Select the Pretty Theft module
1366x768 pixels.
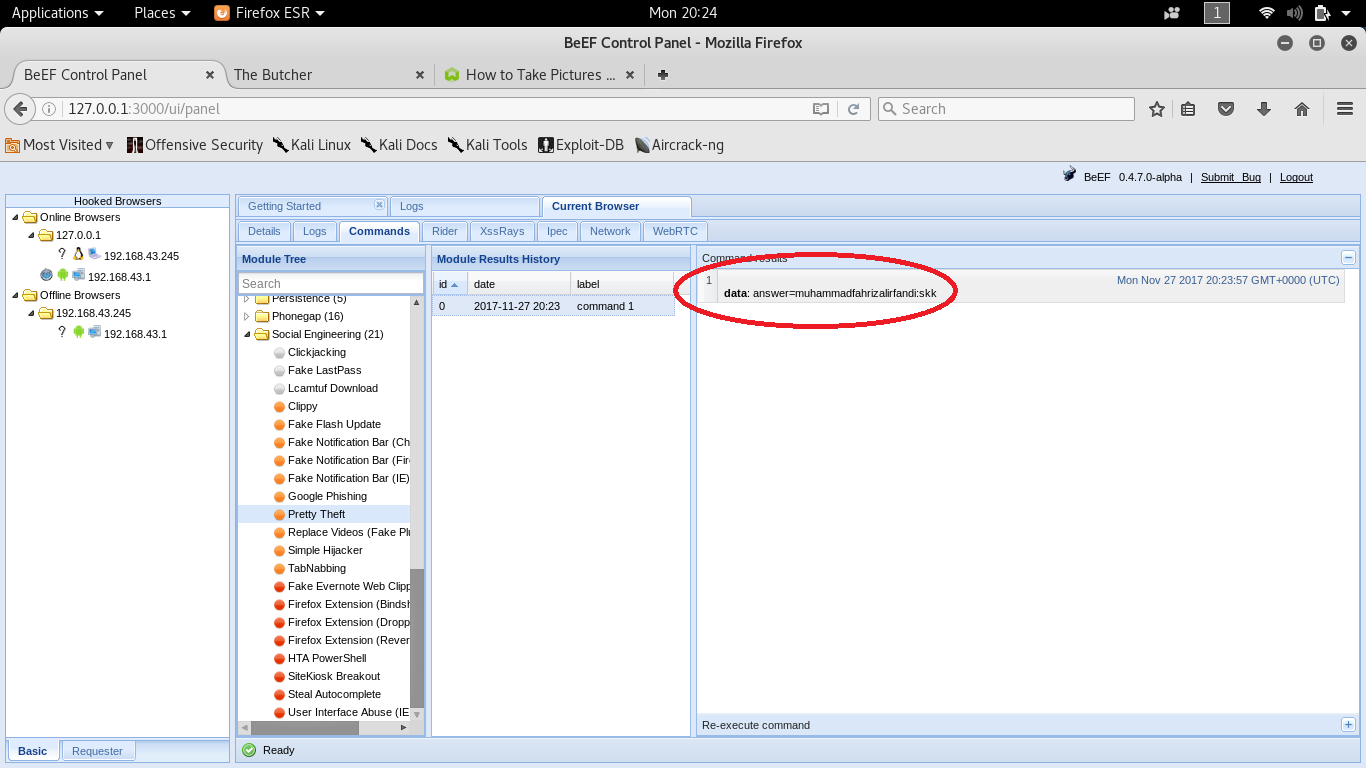[316, 514]
